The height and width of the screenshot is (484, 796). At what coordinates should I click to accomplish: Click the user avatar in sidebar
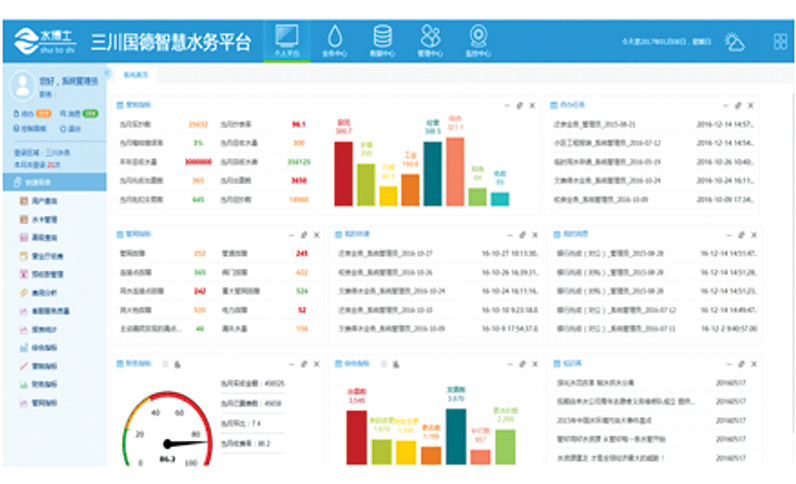[23, 87]
